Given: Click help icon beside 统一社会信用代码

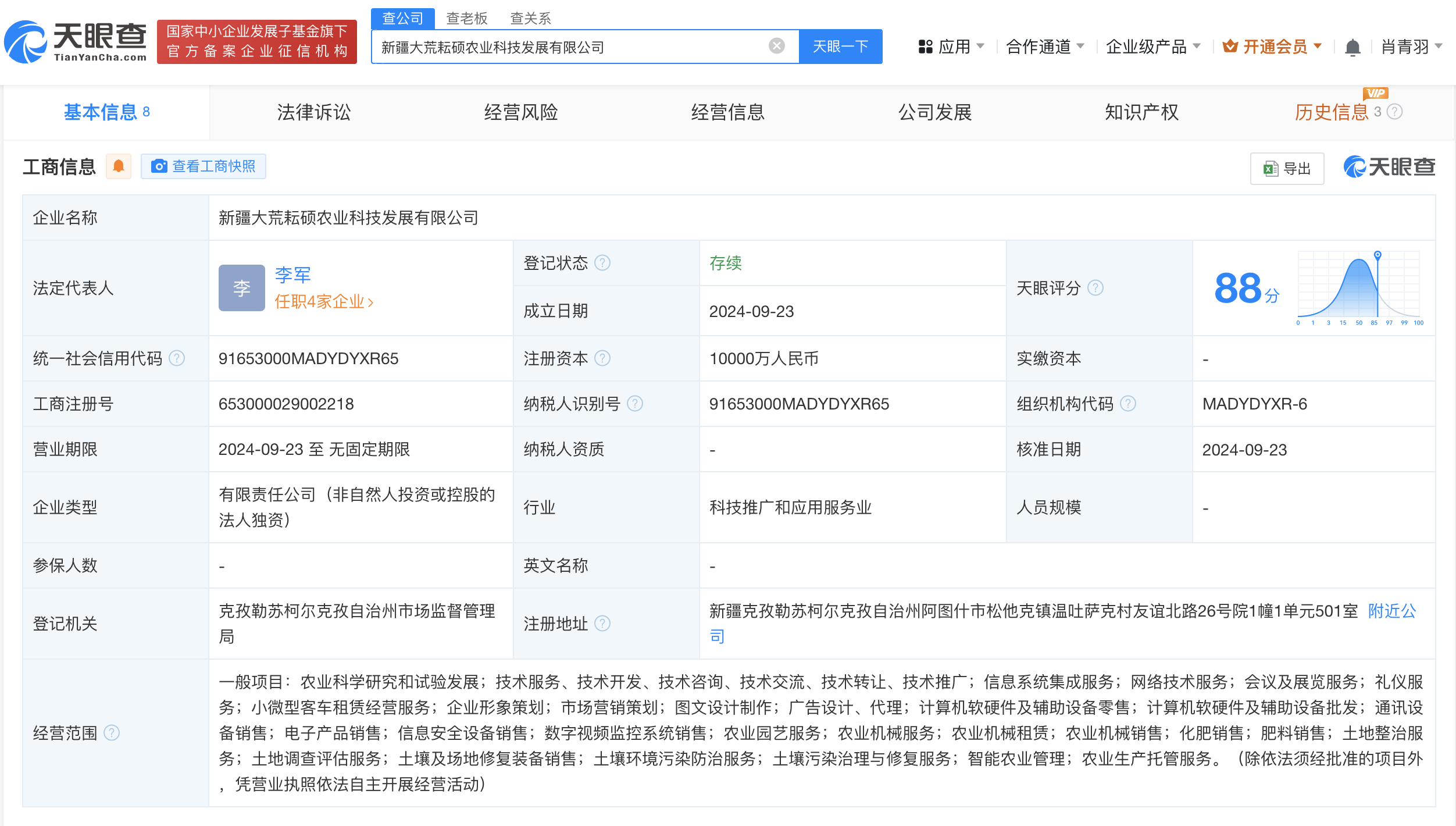Looking at the screenshot, I should [177, 358].
